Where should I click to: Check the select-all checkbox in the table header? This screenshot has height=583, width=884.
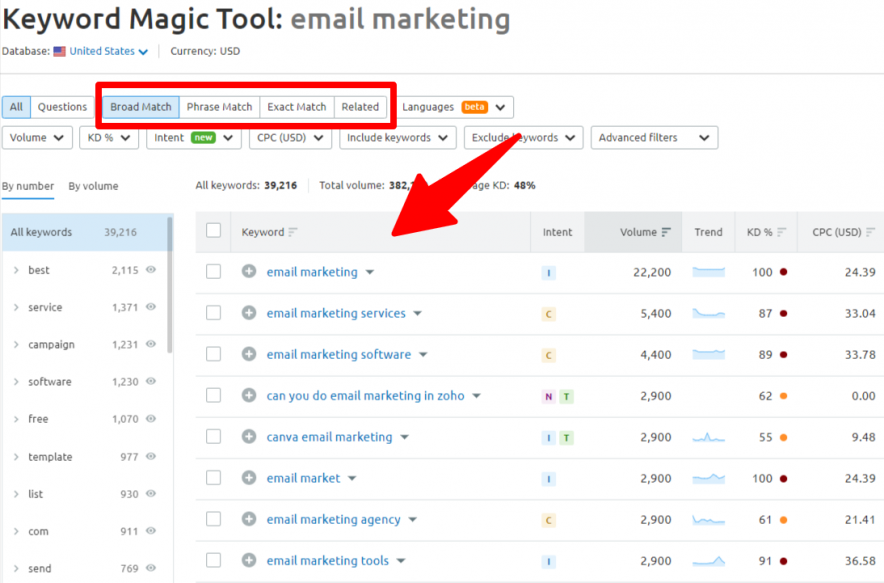[213, 229]
